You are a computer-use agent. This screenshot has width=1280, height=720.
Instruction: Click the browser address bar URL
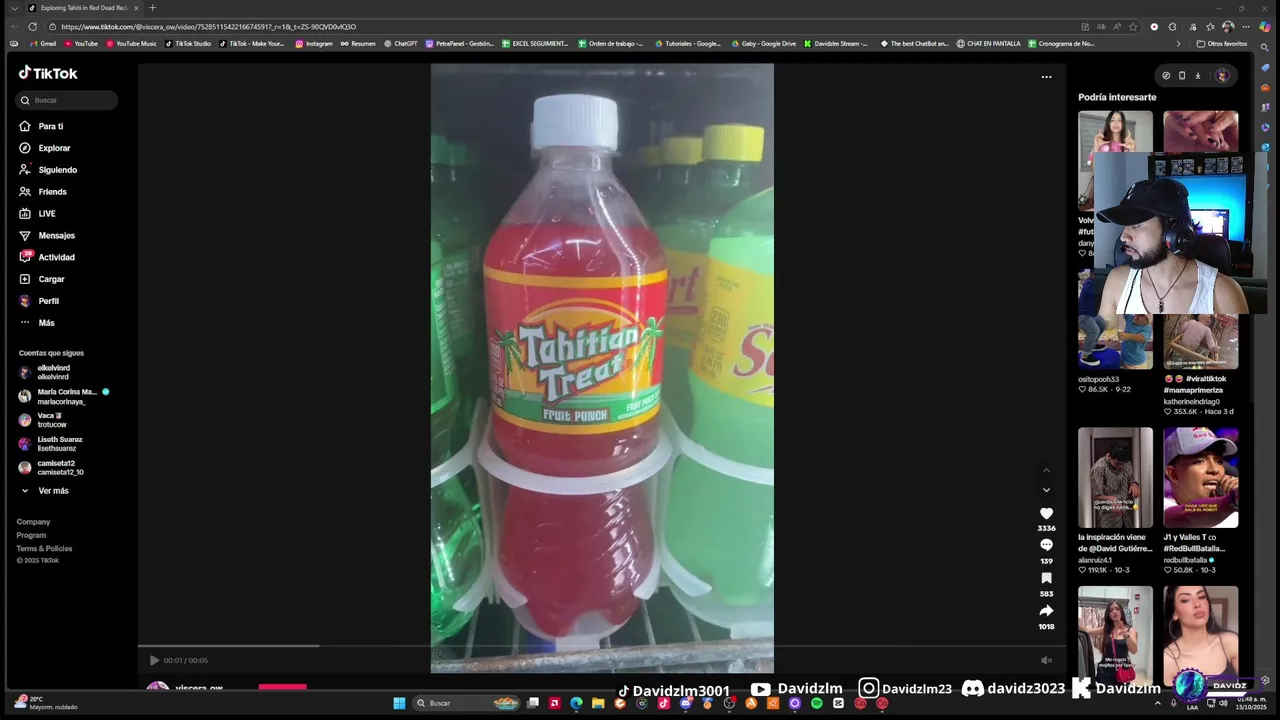(x=208, y=27)
